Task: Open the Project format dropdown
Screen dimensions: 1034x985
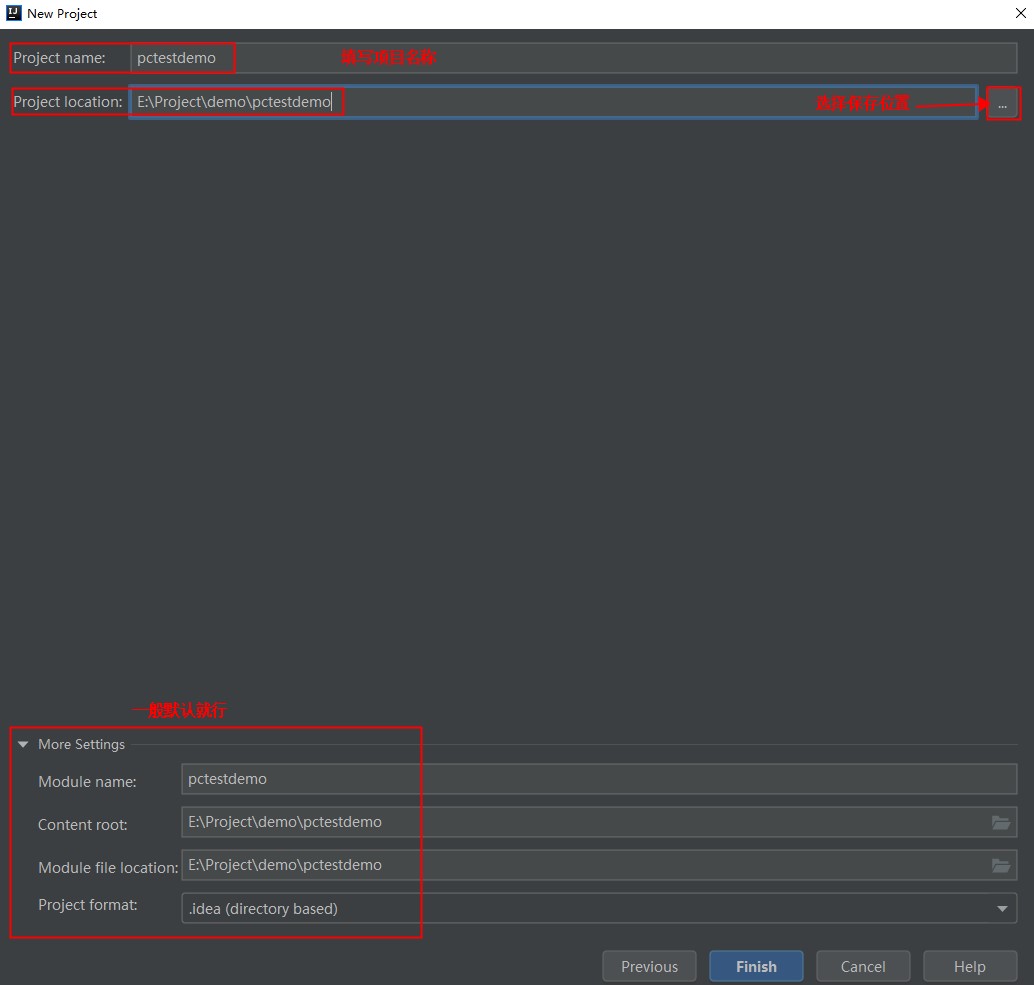Action: tap(599, 909)
